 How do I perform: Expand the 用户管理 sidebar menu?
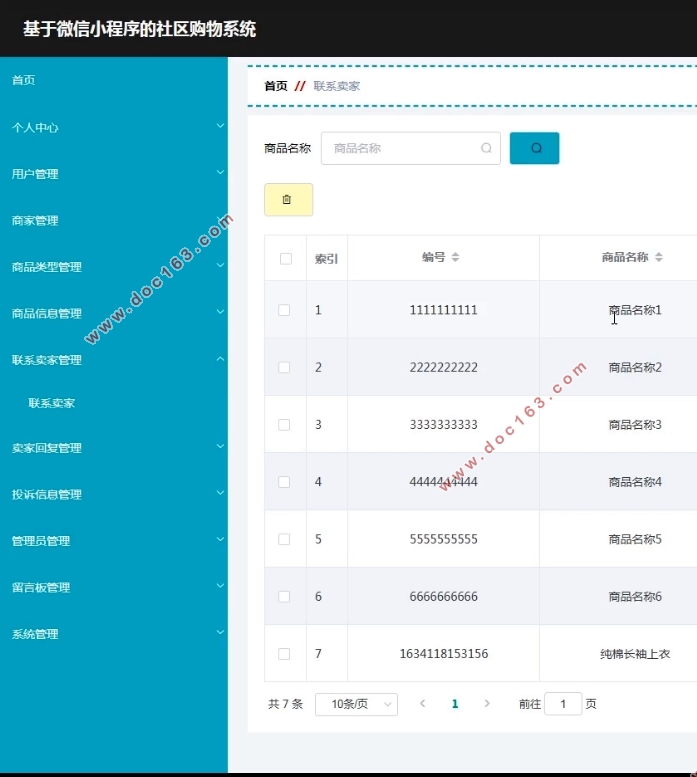coord(114,174)
